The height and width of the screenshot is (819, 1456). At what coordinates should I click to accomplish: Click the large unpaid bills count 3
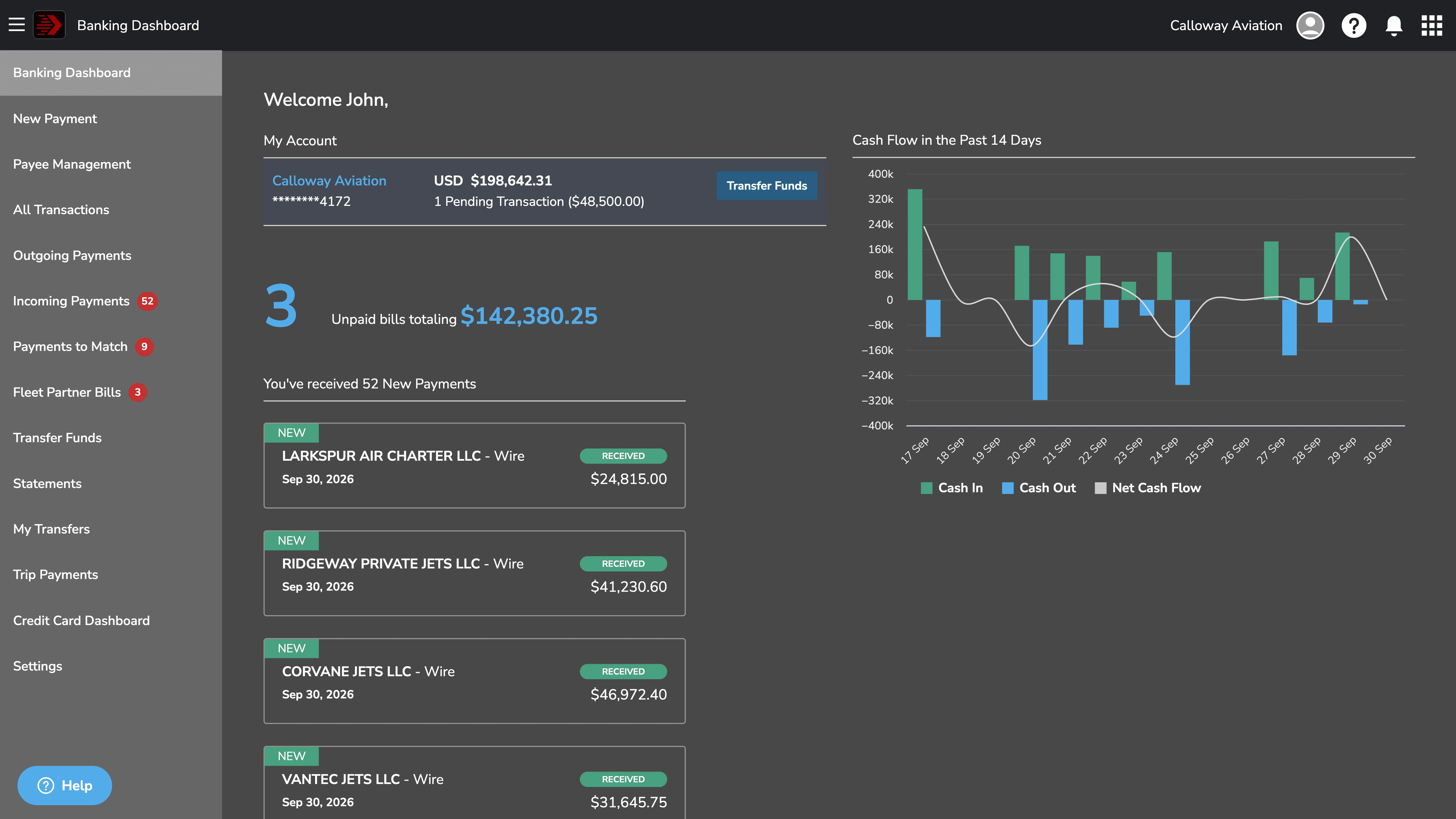click(x=281, y=306)
